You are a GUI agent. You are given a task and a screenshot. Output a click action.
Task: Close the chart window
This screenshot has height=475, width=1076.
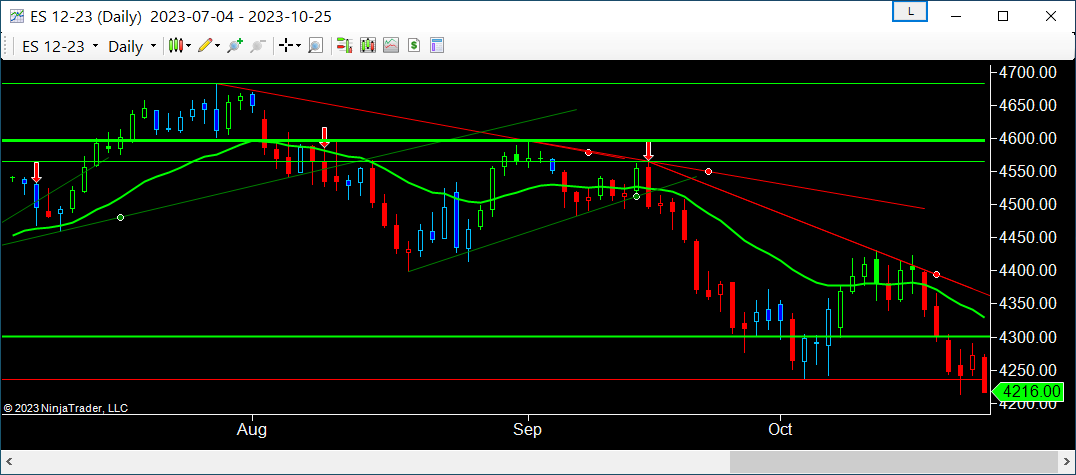(1049, 16)
